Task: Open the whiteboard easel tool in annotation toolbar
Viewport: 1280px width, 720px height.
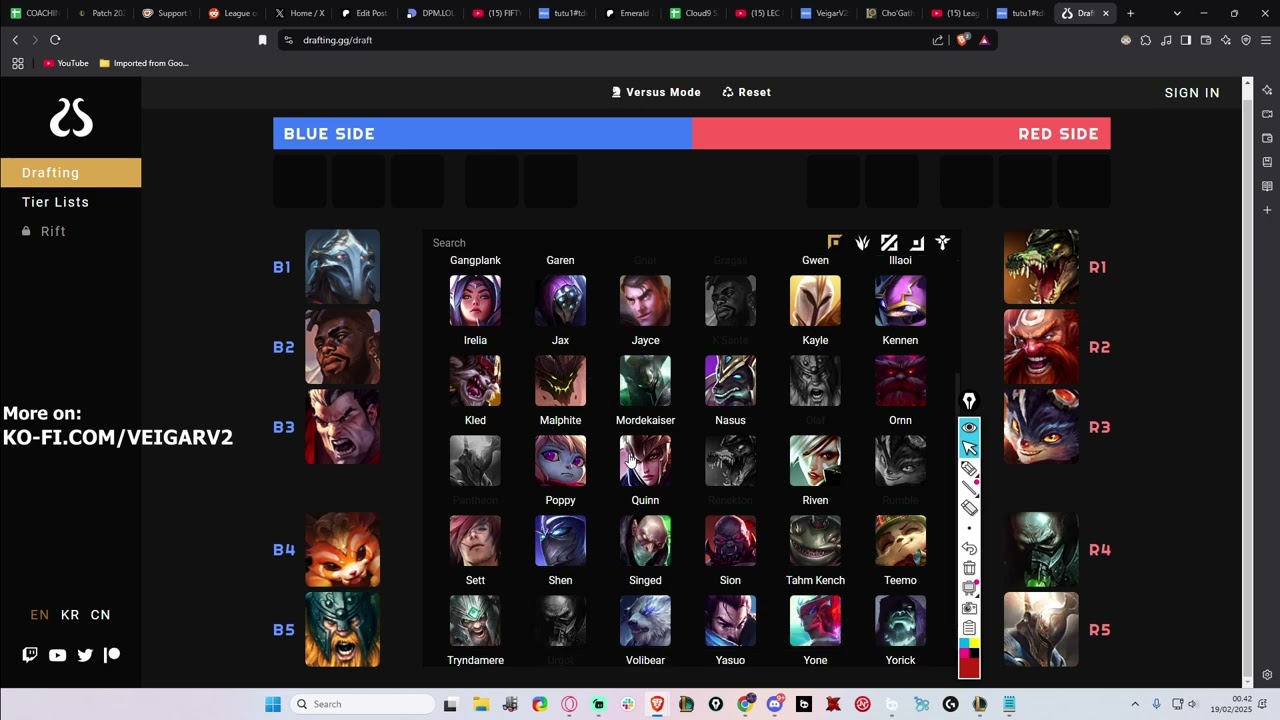Action: pyautogui.click(x=969, y=588)
